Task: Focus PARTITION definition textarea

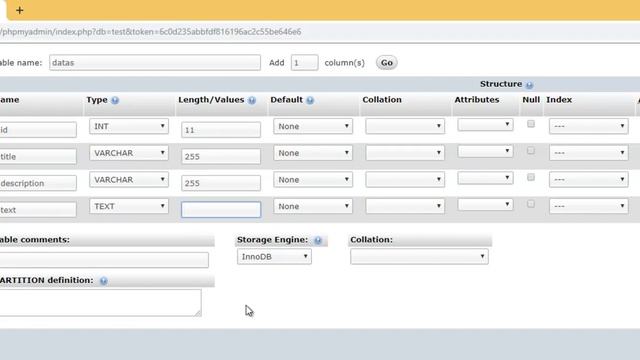Action: coord(100,303)
